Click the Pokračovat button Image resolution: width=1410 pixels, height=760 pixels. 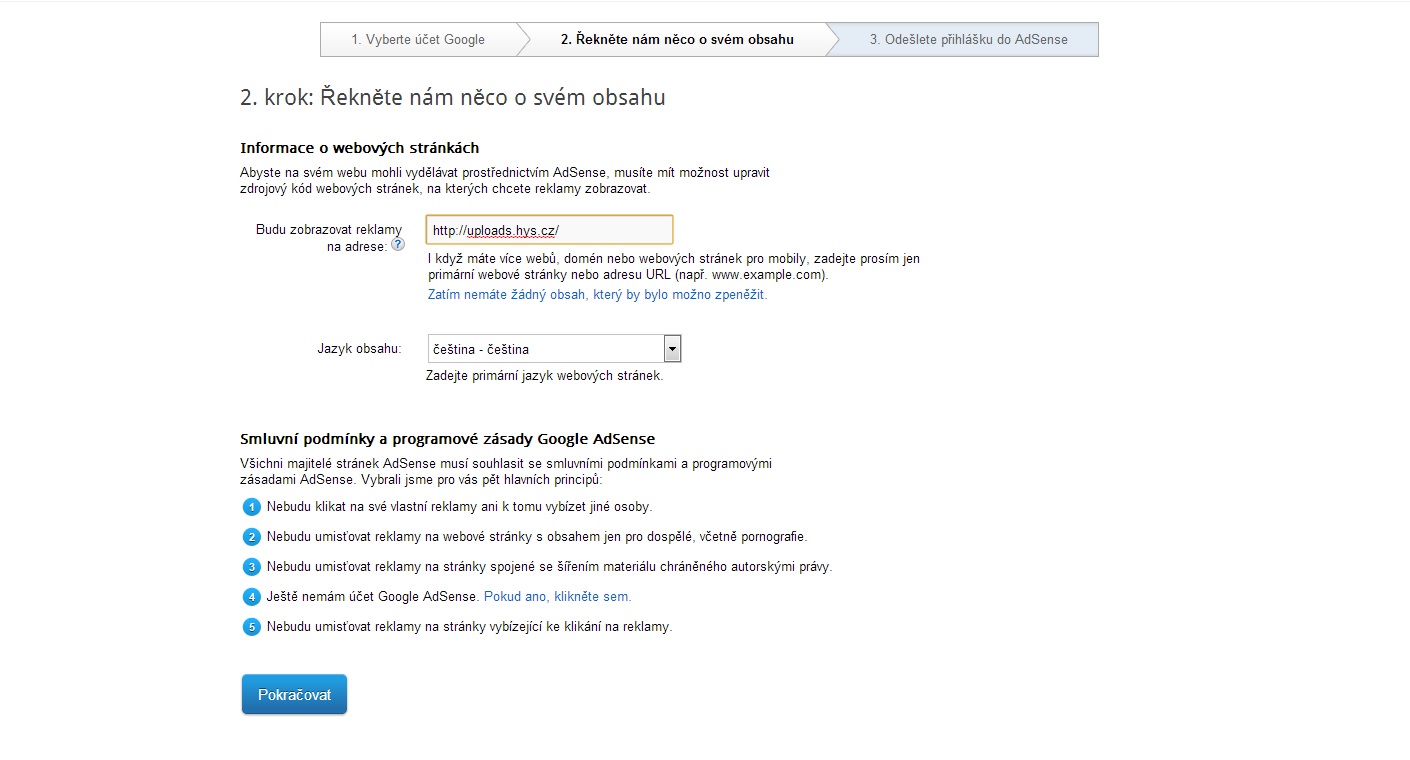click(294, 694)
